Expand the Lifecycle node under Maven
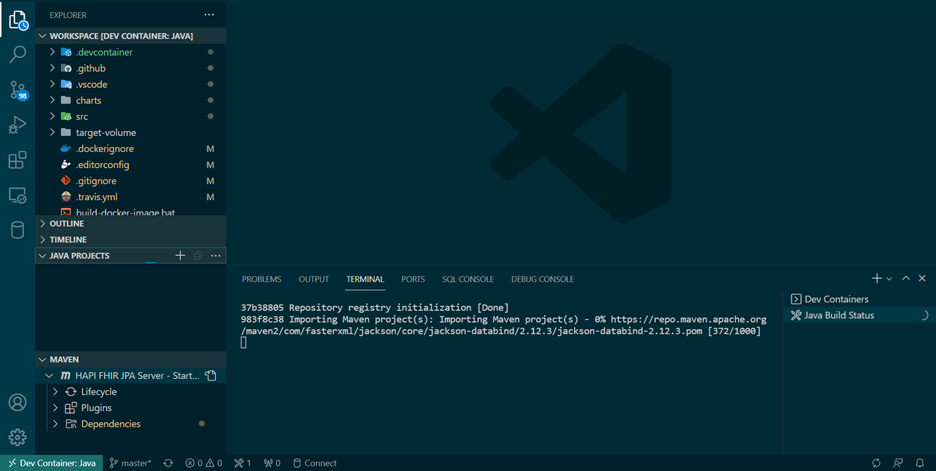Screen dimensions: 936x471 point(98,392)
